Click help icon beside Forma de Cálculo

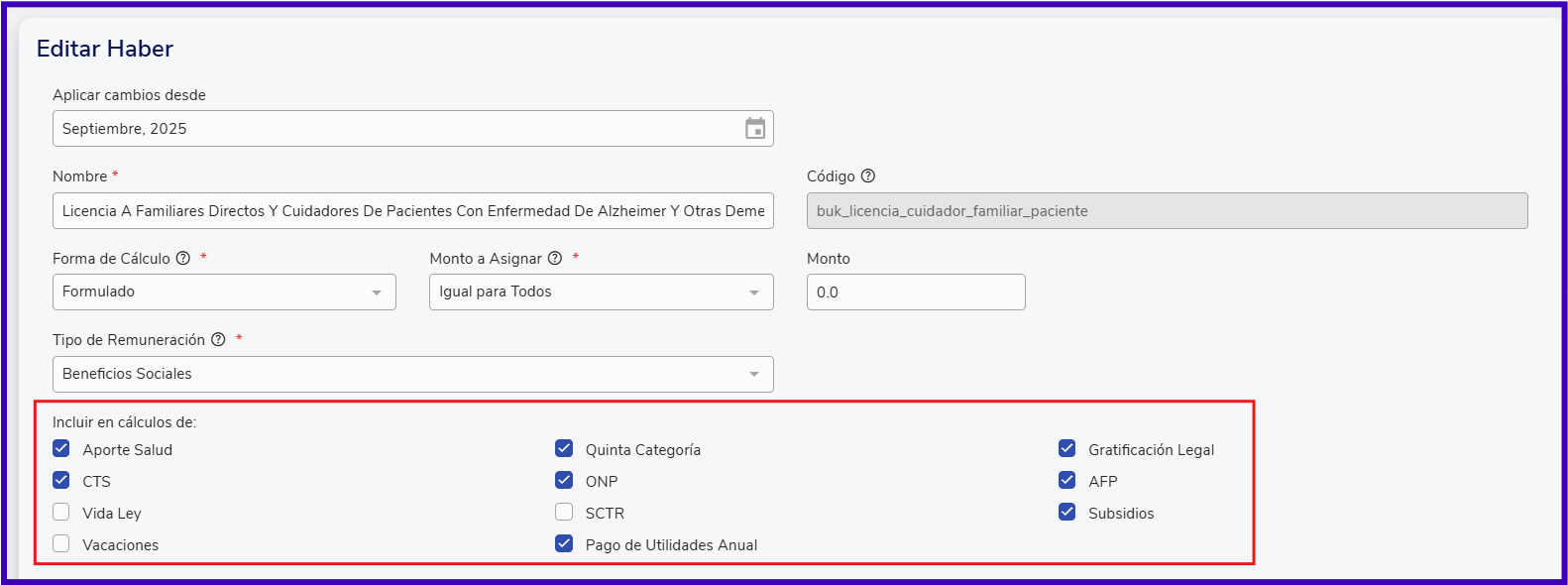click(183, 259)
